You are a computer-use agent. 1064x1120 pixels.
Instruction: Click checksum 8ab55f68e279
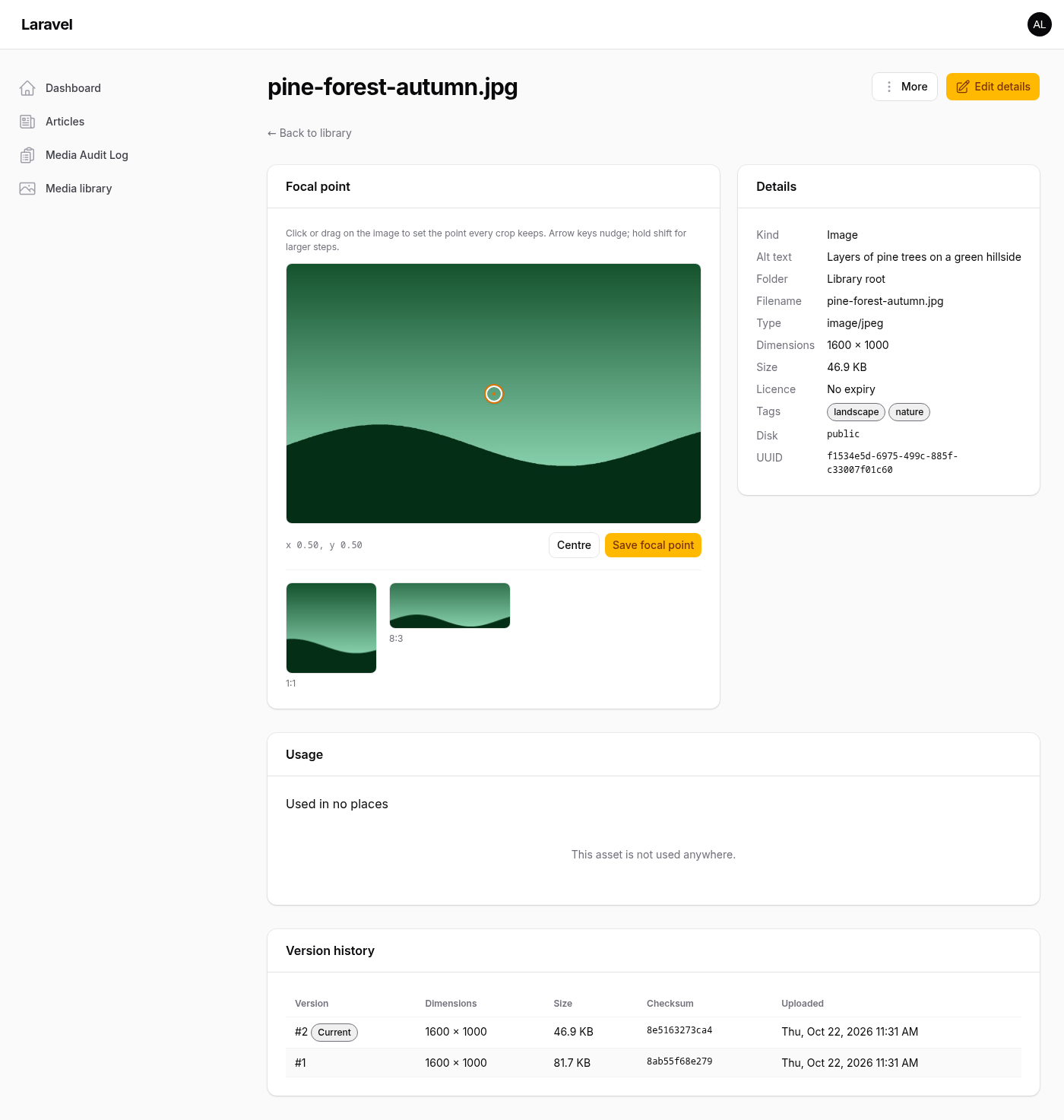[679, 1062]
